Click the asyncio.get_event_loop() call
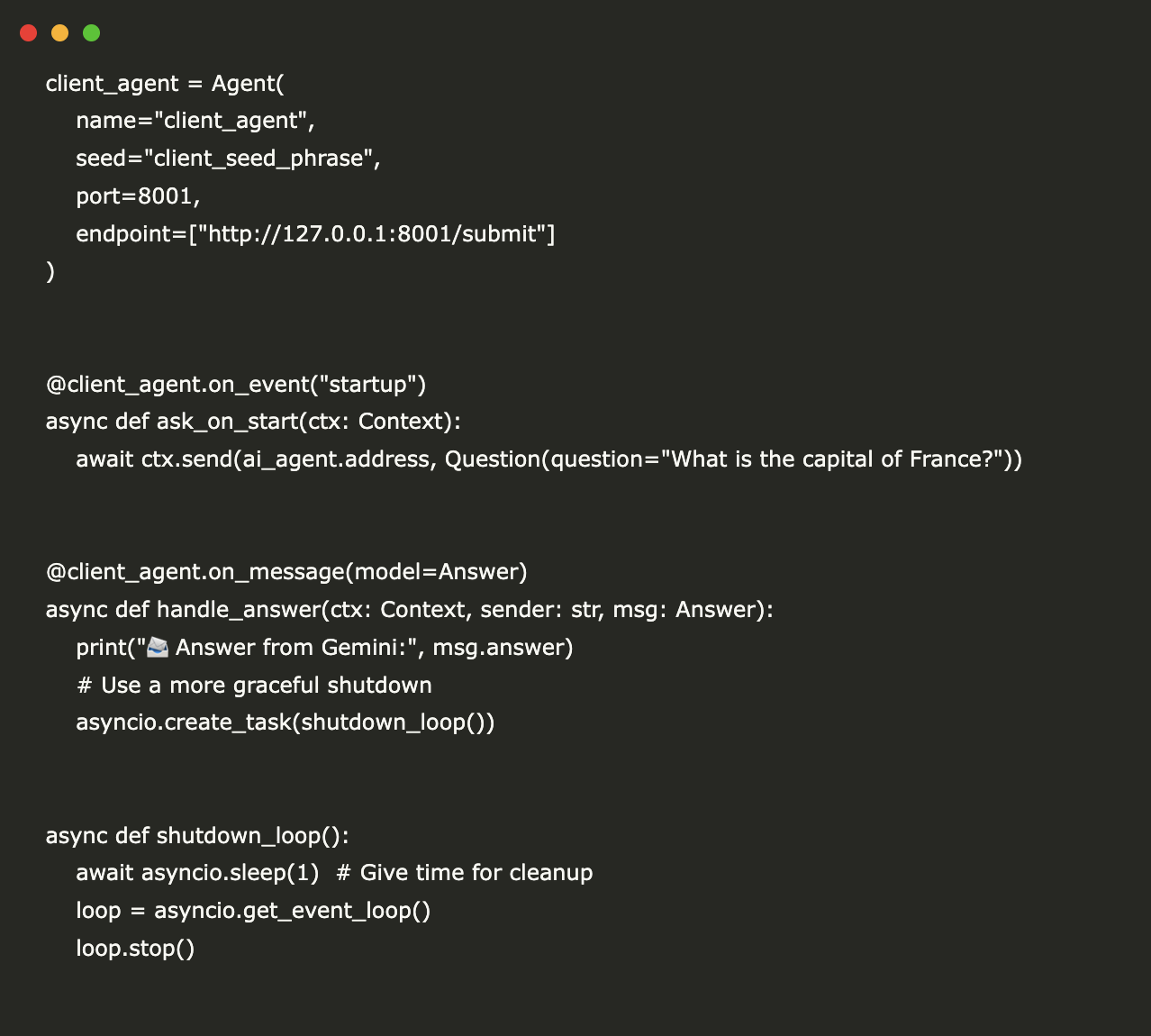Image resolution: width=1151 pixels, height=1036 pixels. coord(292,911)
